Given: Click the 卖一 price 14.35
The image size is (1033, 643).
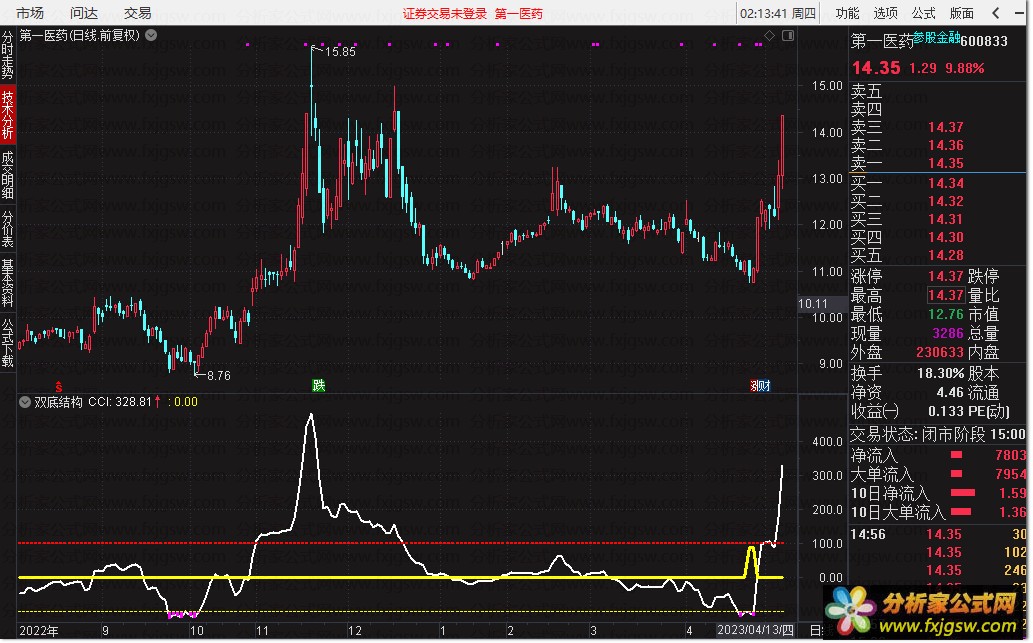Looking at the screenshot, I should pyautogui.click(x=945, y=163).
